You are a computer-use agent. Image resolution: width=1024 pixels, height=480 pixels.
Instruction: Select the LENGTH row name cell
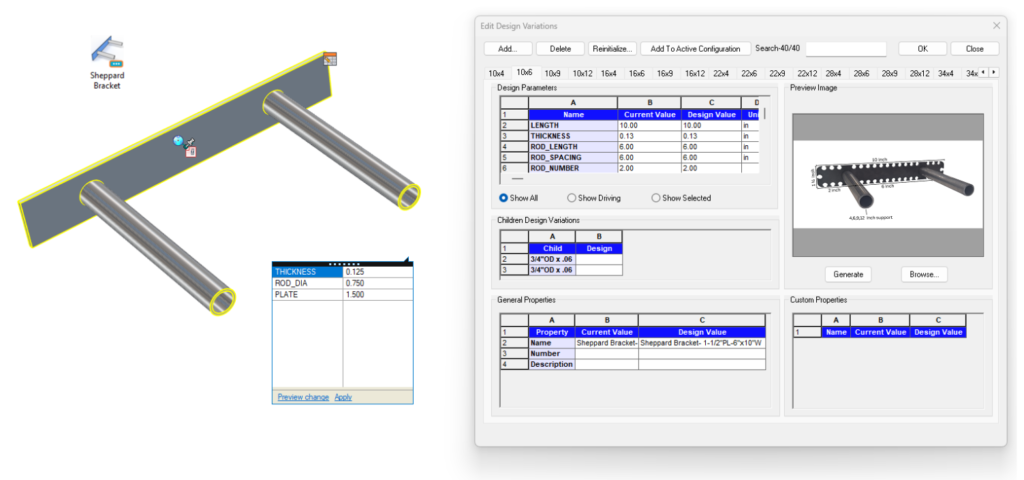[573, 125]
